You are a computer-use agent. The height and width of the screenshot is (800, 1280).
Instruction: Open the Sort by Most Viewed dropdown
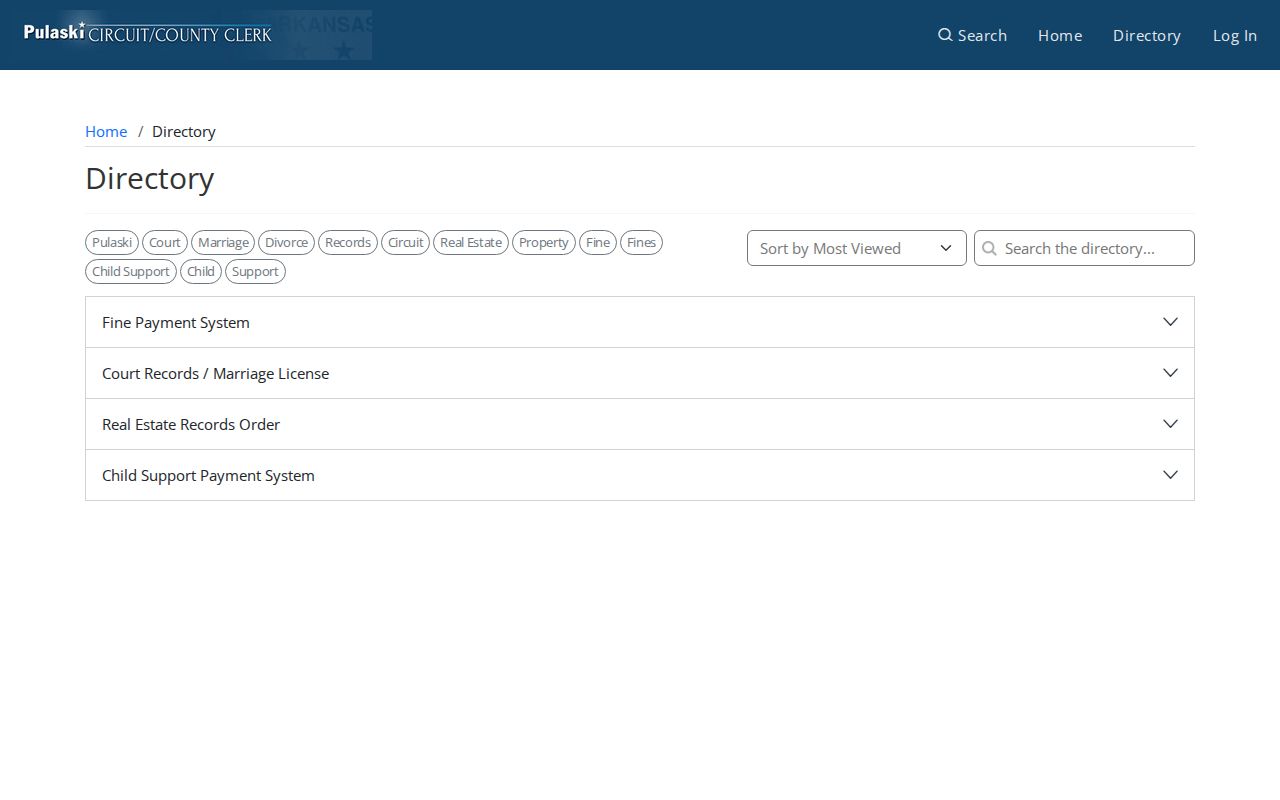[x=857, y=248]
